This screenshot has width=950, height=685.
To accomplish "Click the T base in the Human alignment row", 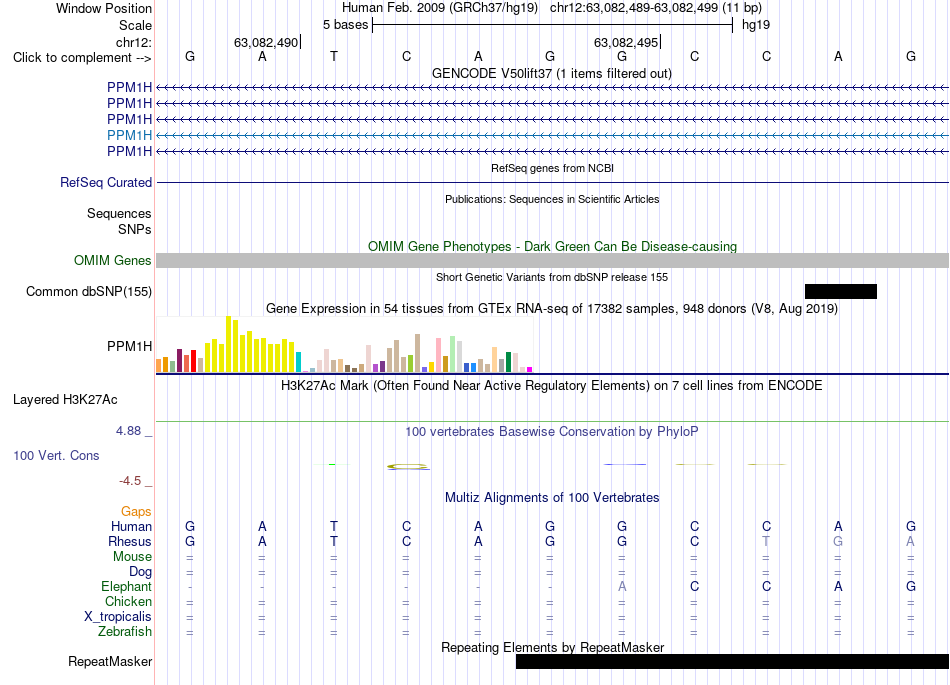I will 334,526.
